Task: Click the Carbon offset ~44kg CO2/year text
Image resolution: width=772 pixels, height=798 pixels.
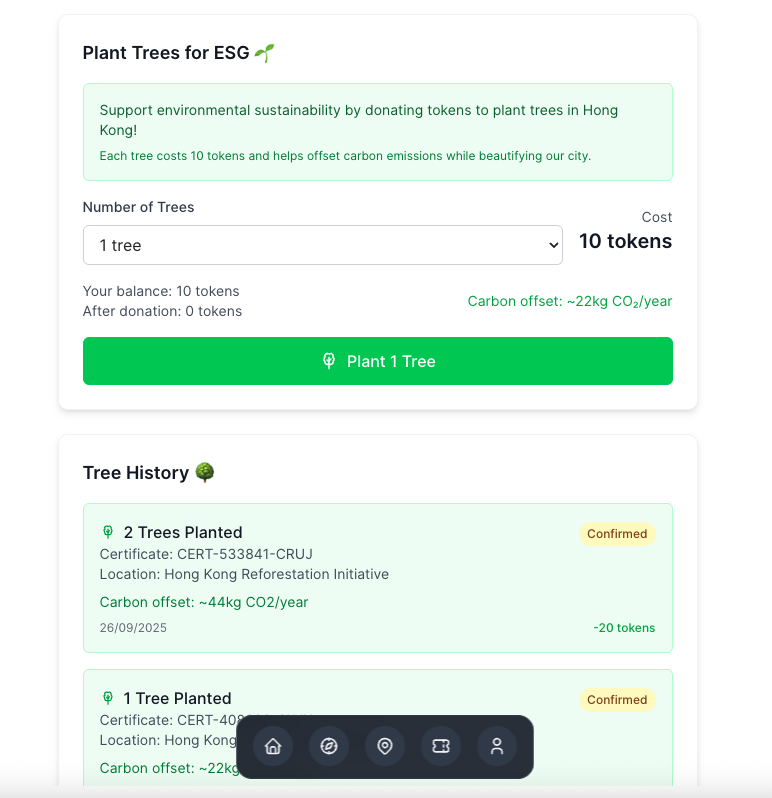Action: (x=204, y=602)
